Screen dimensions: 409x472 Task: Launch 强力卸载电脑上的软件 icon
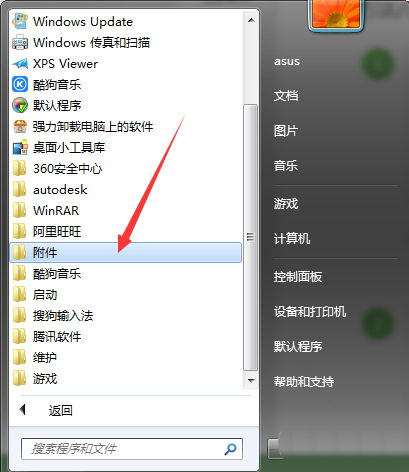20,127
